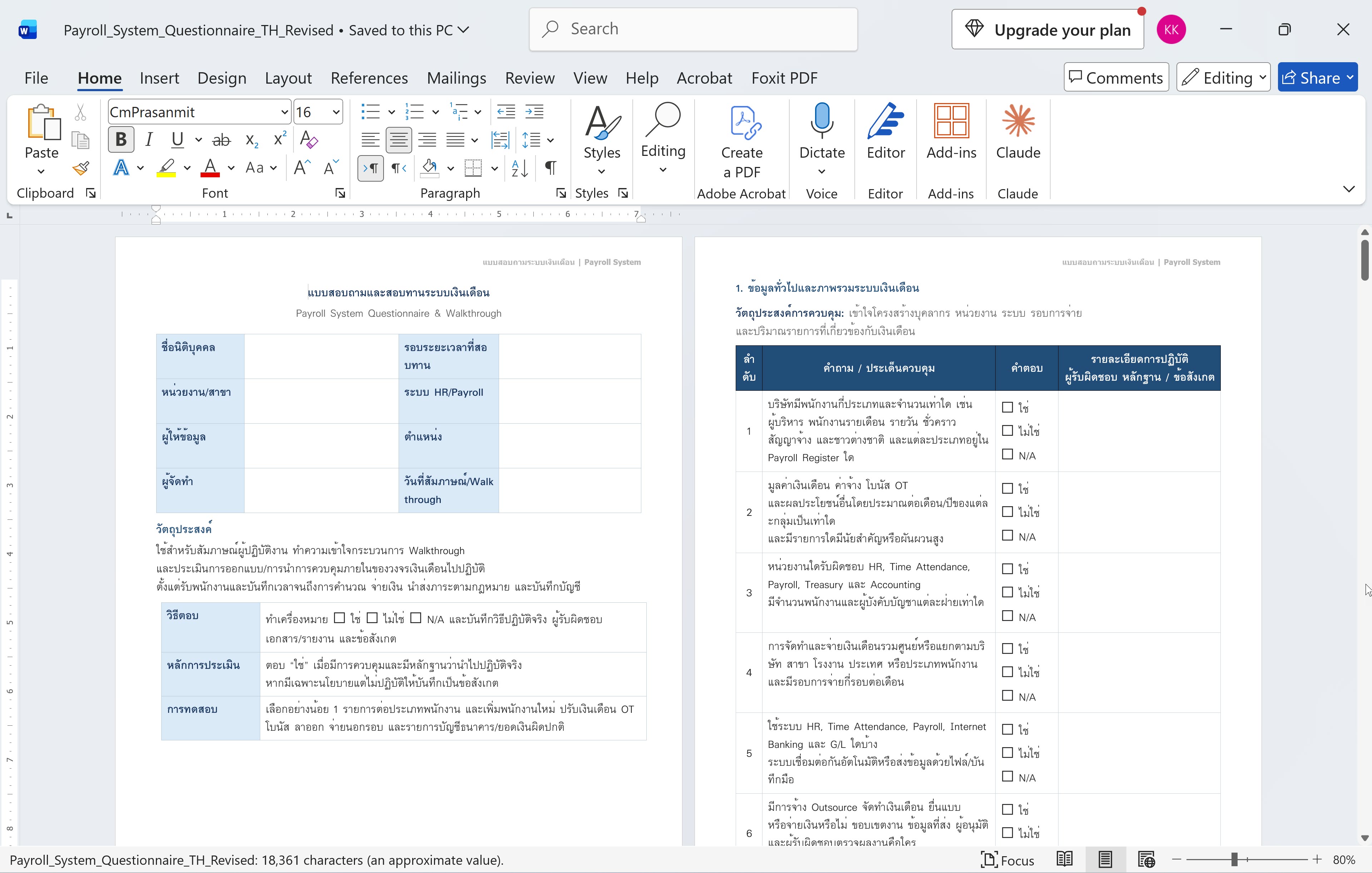Click the Focus mode button
The width and height of the screenshot is (1372, 873).
(x=1007, y=860)
